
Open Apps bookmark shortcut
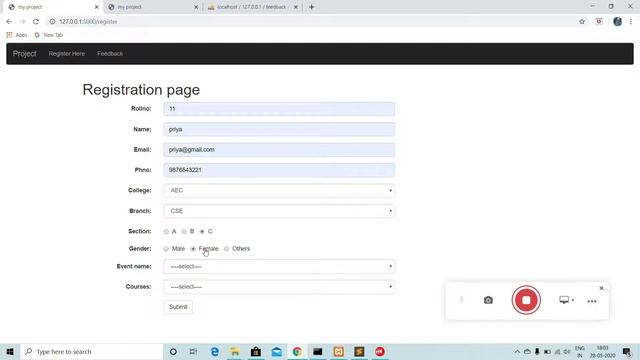[x=17, y=35]
